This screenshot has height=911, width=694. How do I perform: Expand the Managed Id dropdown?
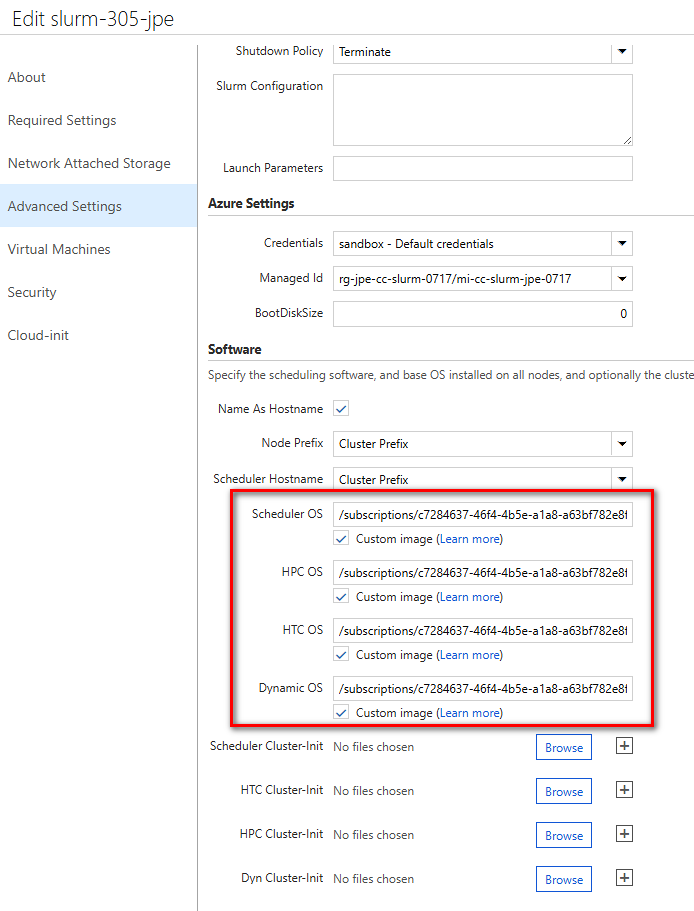[x=621, y=279]
